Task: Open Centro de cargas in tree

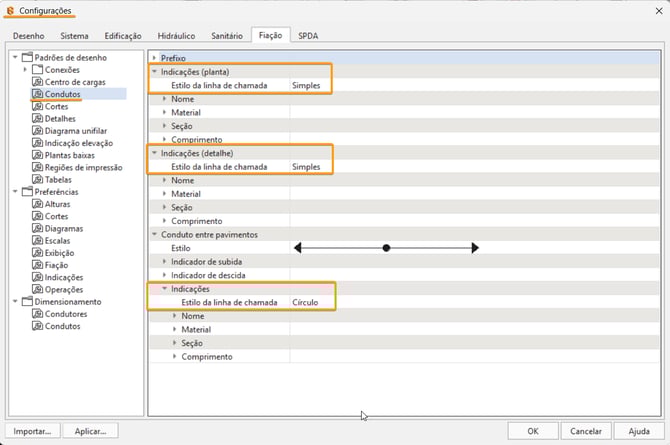Action: [74, 82]
